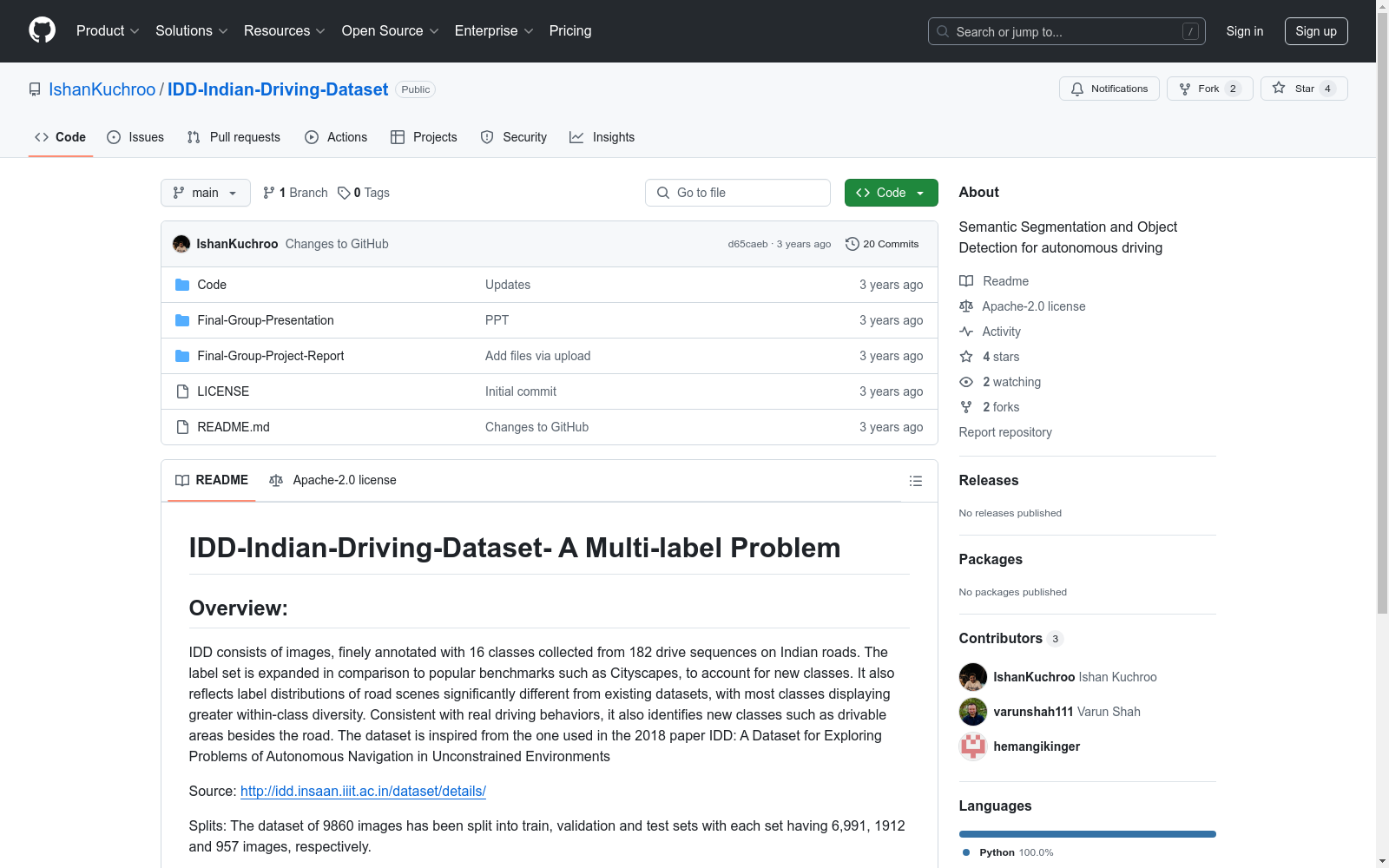Expand the Solutions menu
The image size is (1389, 868).
(x=192, y=31)
